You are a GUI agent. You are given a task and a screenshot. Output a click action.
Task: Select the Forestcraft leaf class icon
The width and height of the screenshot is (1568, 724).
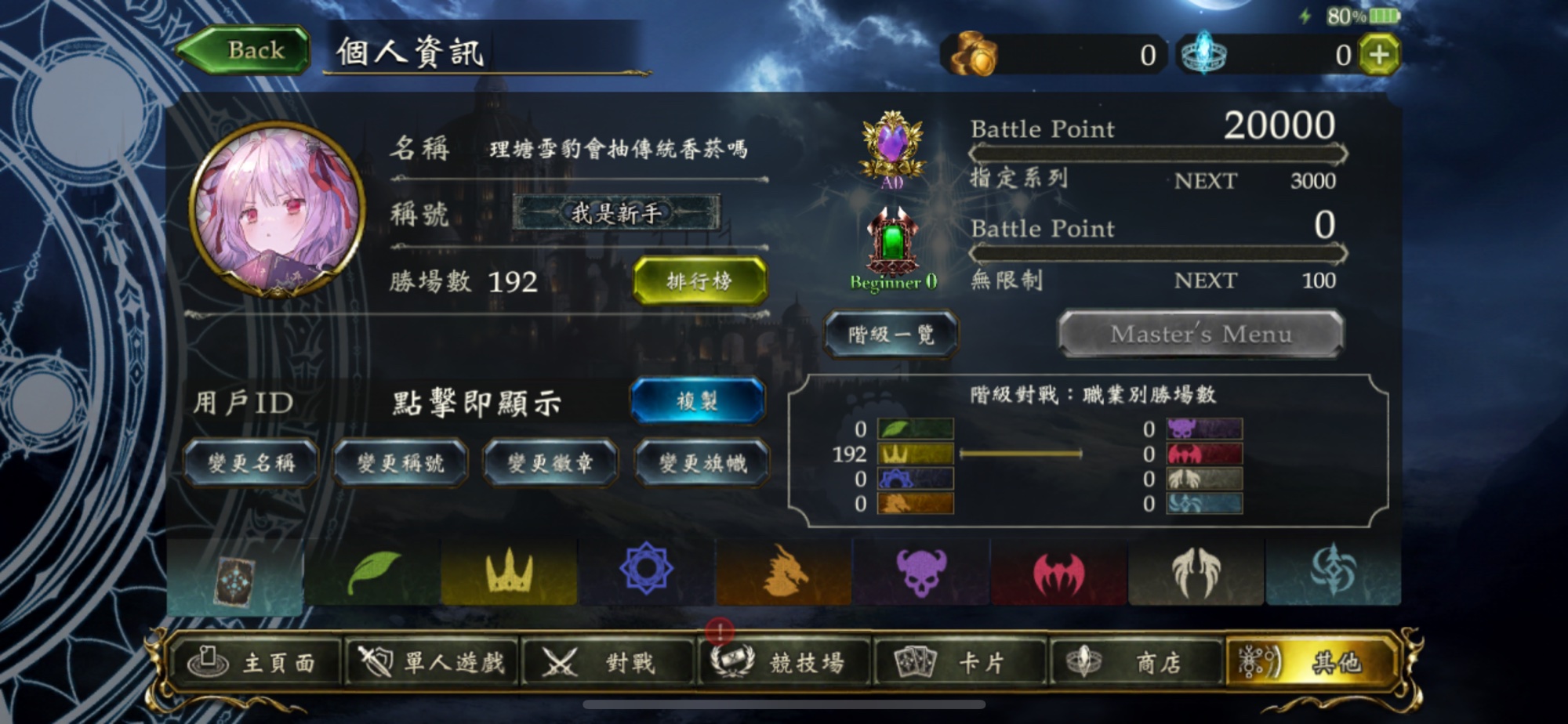[x=372, y=573]
